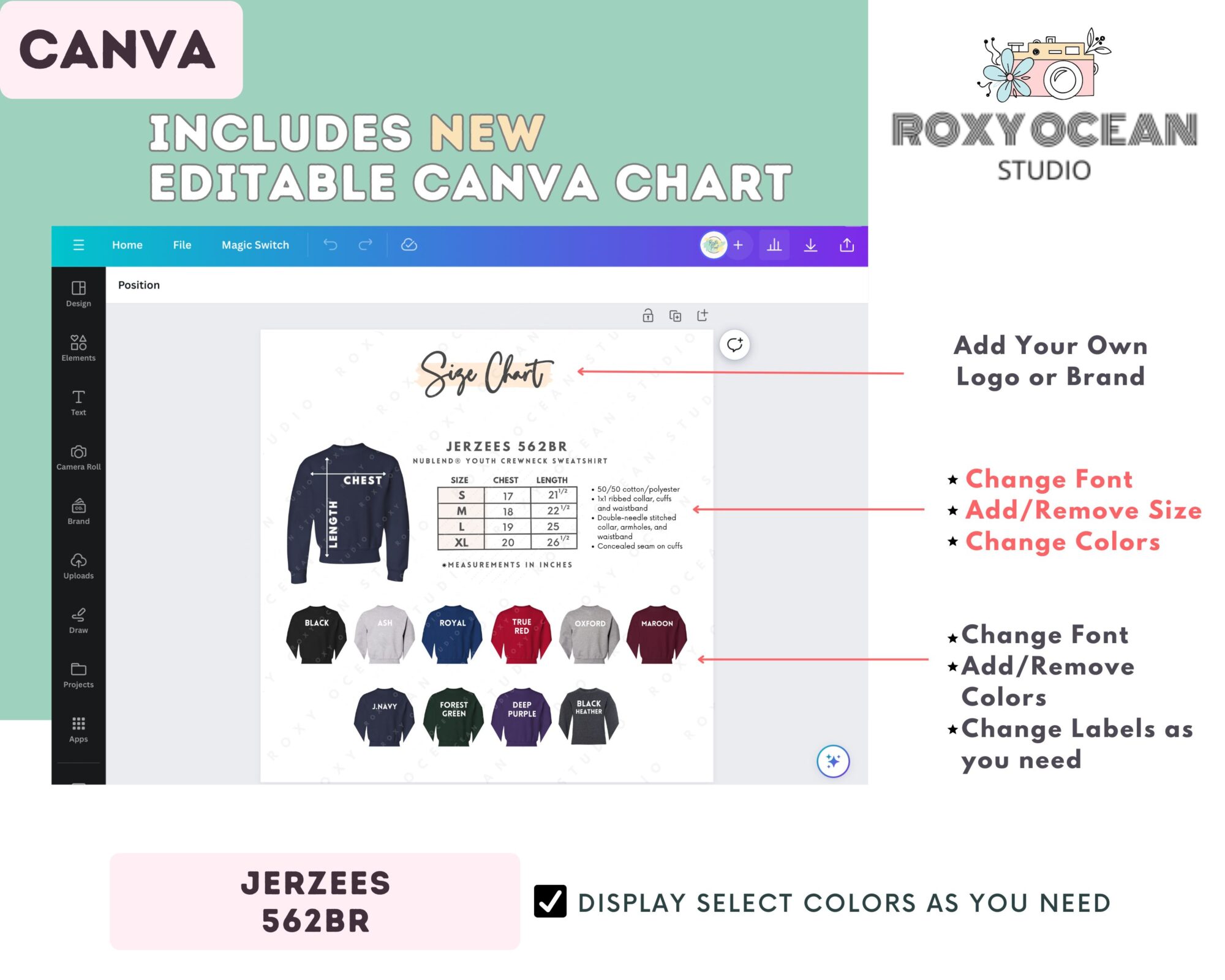Select the Home tab in menu bar
This screenshot has height=980, width=1225.
click(128, 244)
